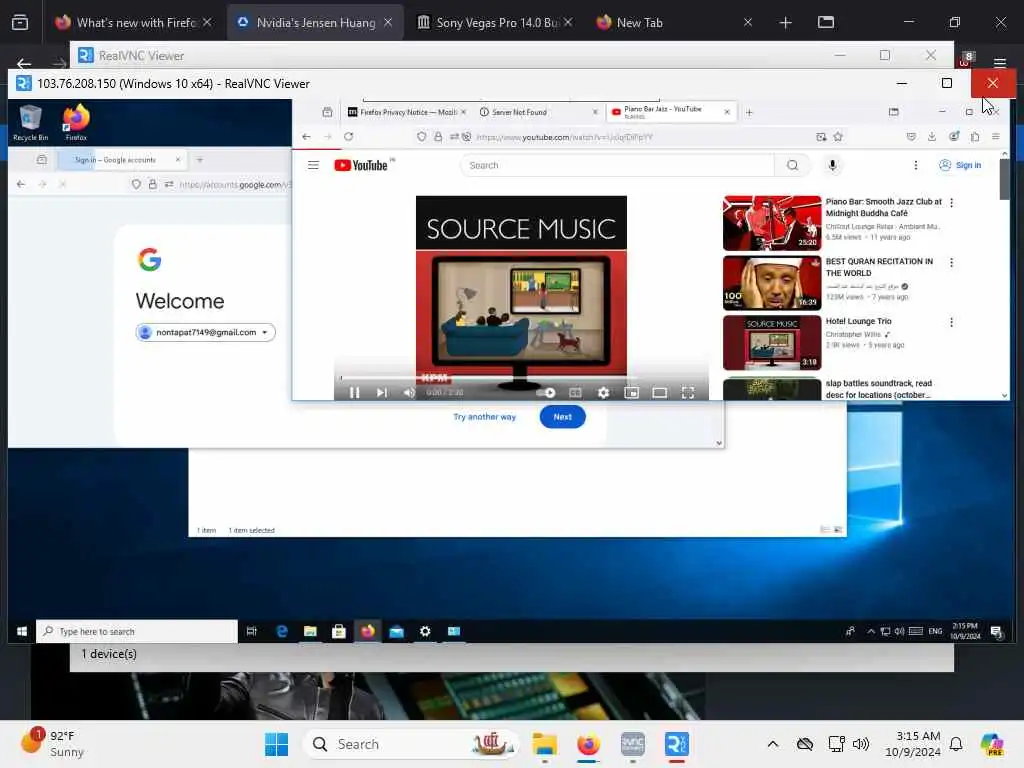Reload the YouTube page in remote Firefox
Screen dimensions: 1024x768
(x=349, y=136)
